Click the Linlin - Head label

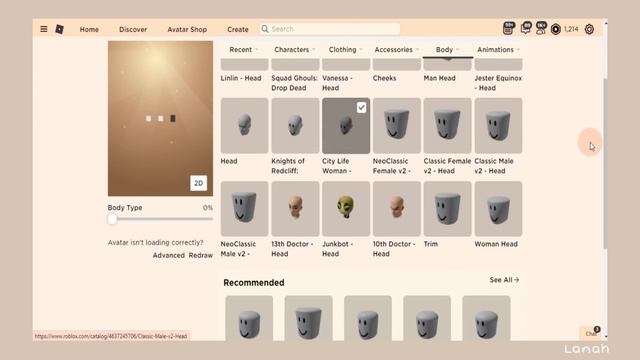(x=241, y=78)
